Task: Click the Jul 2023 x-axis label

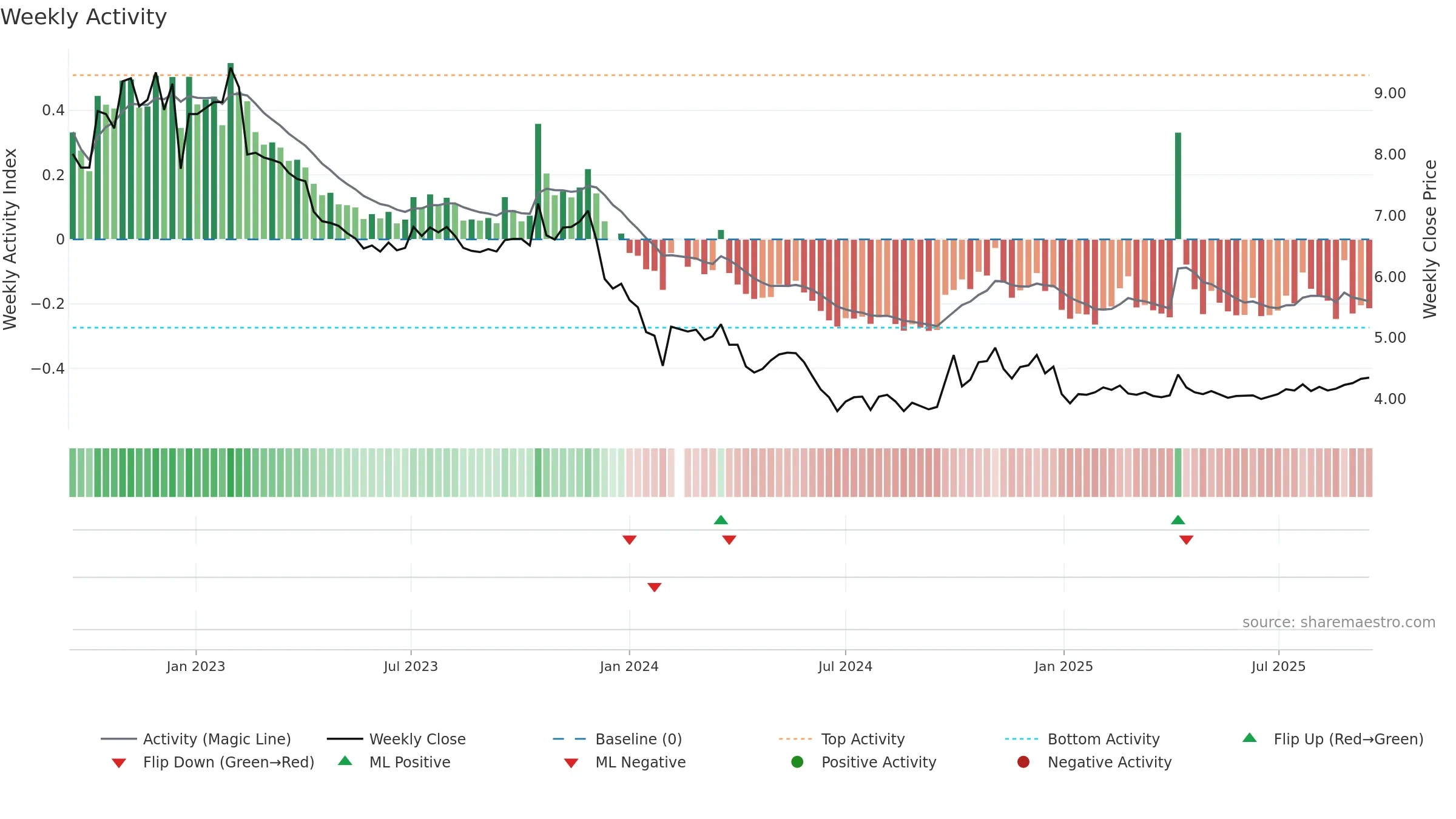Action: pos(411,667)
